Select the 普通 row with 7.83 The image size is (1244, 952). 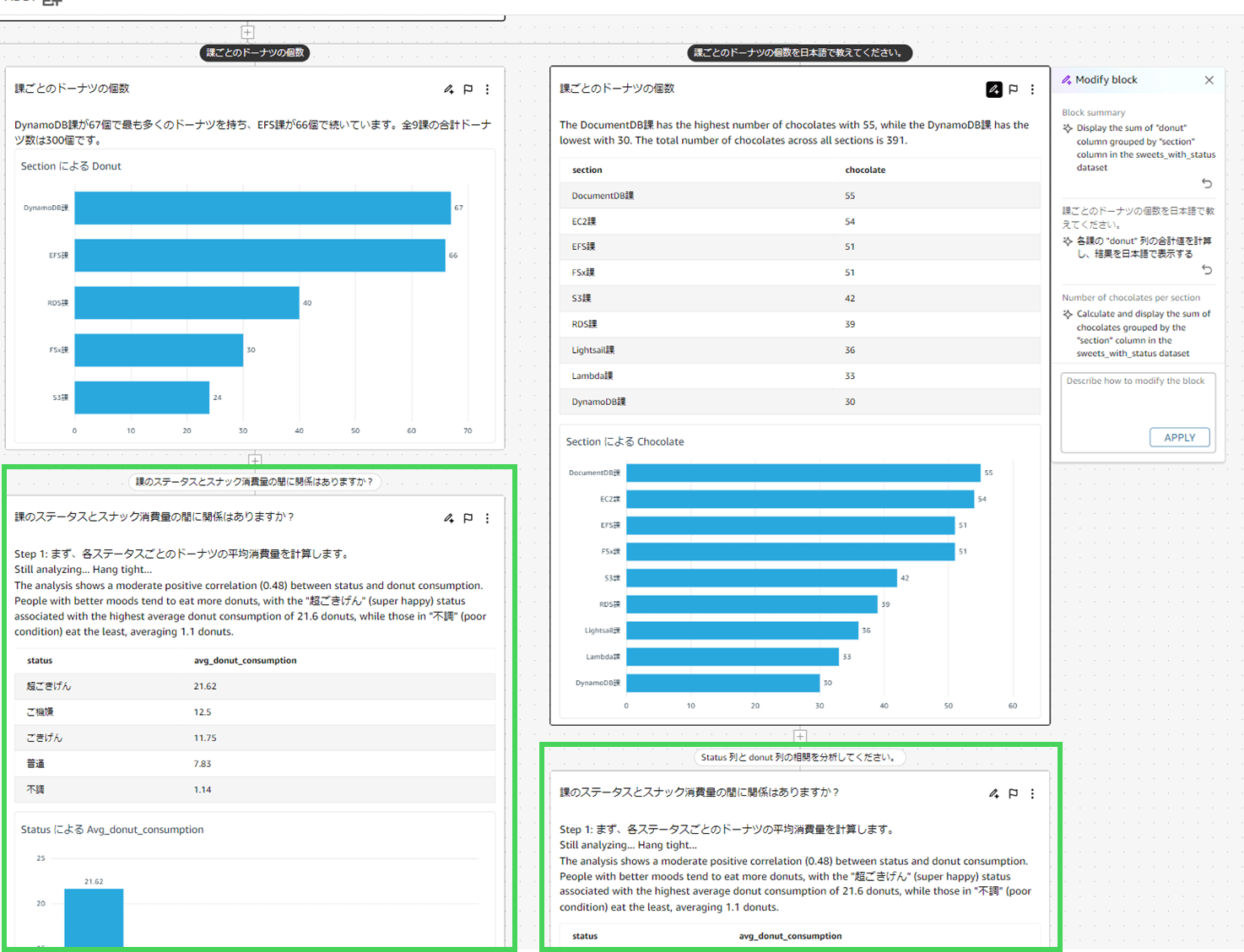click(255, 764)
